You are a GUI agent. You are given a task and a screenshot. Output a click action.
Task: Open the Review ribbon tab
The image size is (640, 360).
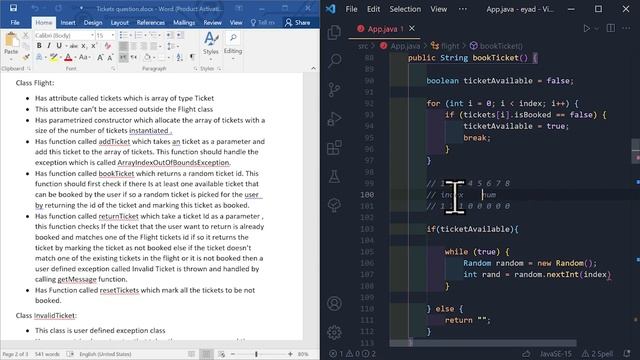[x=213, y=22]
